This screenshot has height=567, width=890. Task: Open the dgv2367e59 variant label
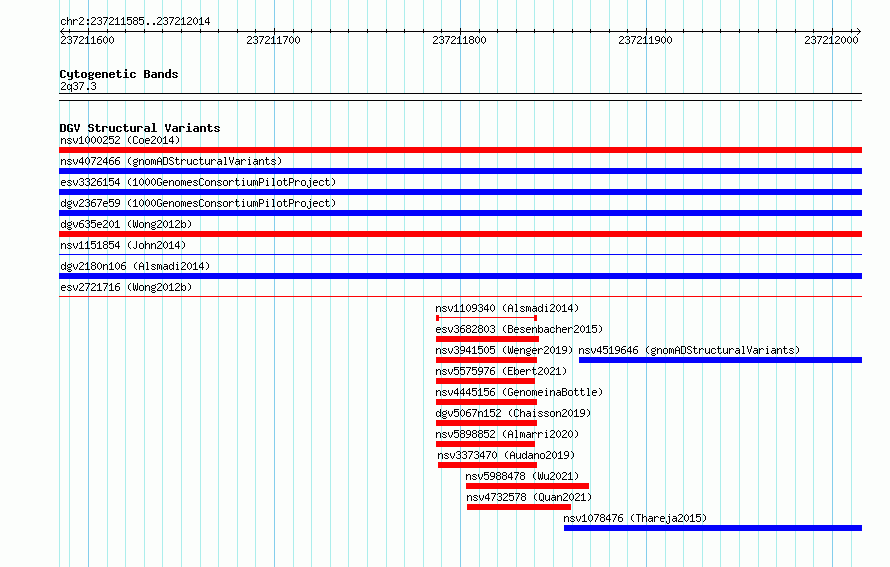198,203
